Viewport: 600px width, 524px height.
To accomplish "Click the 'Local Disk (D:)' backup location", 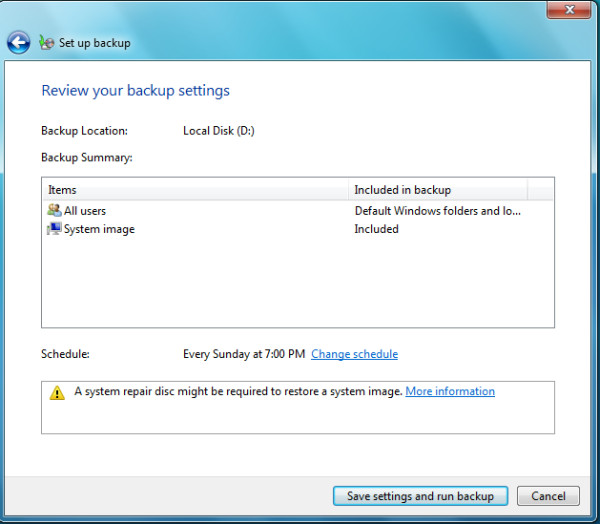I will (x=219, y=131).
